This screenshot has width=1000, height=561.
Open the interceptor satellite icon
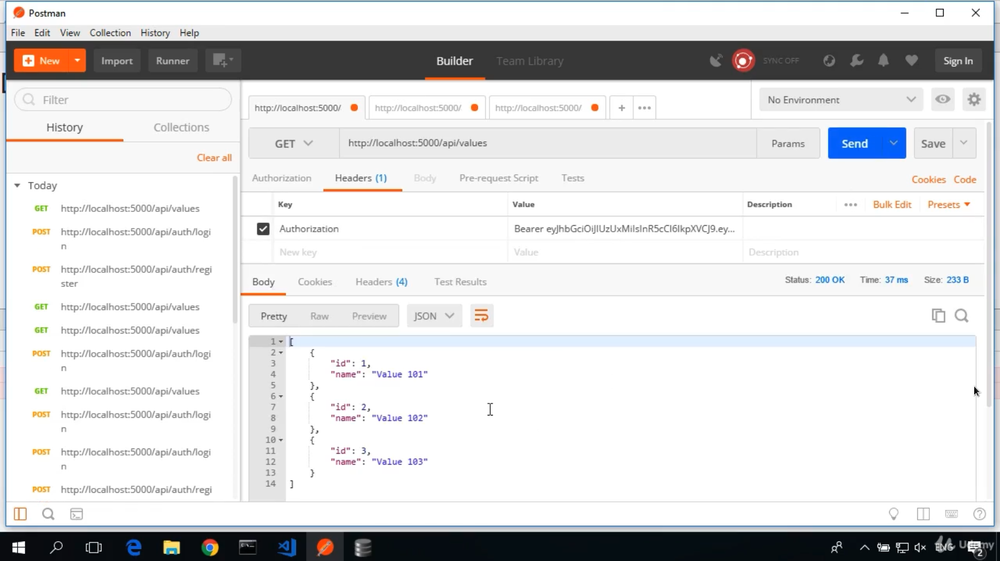[x=716, y=61]
